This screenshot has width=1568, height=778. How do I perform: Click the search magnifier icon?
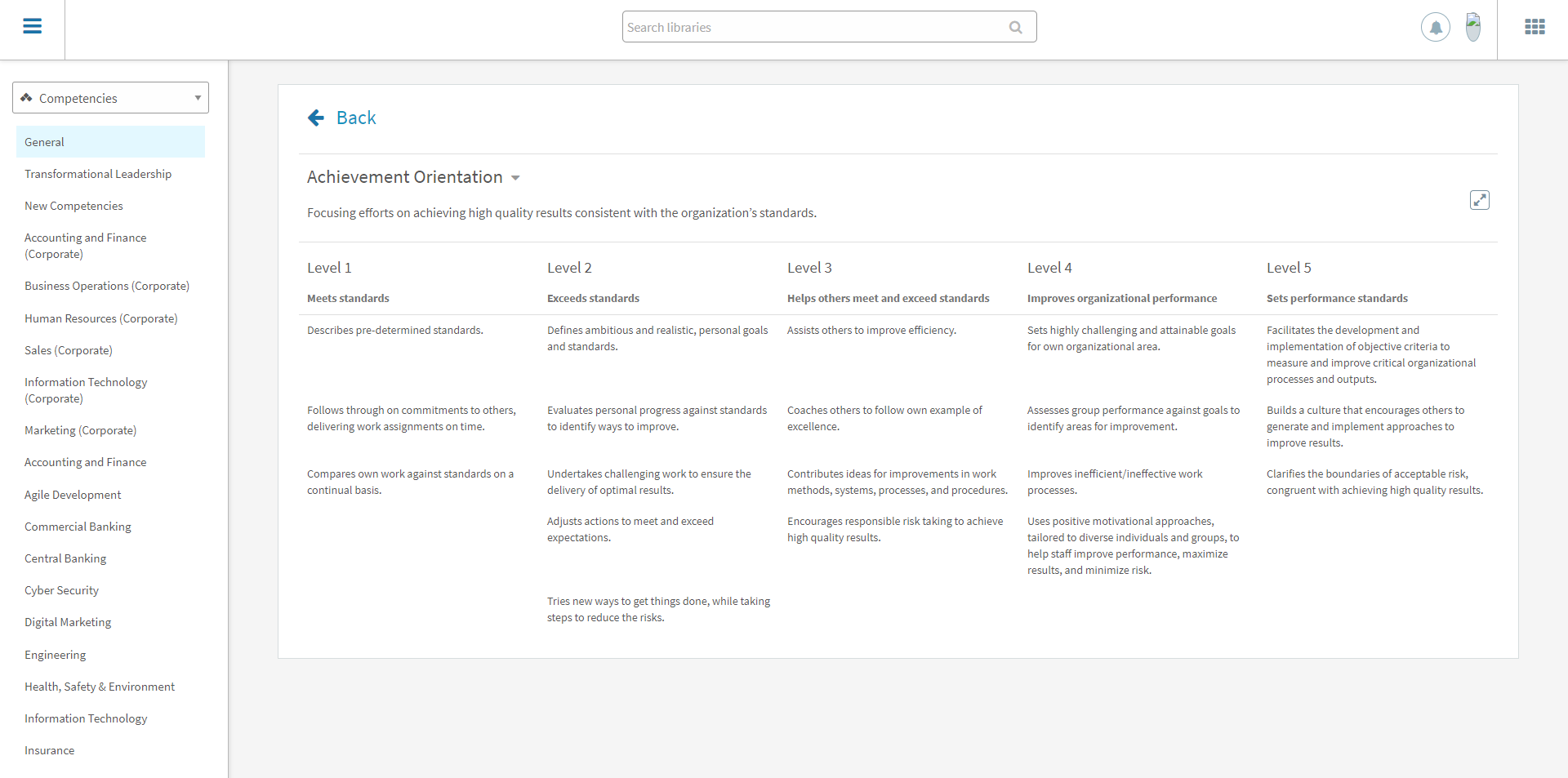pyautogui.click(x=1015, y=28)
